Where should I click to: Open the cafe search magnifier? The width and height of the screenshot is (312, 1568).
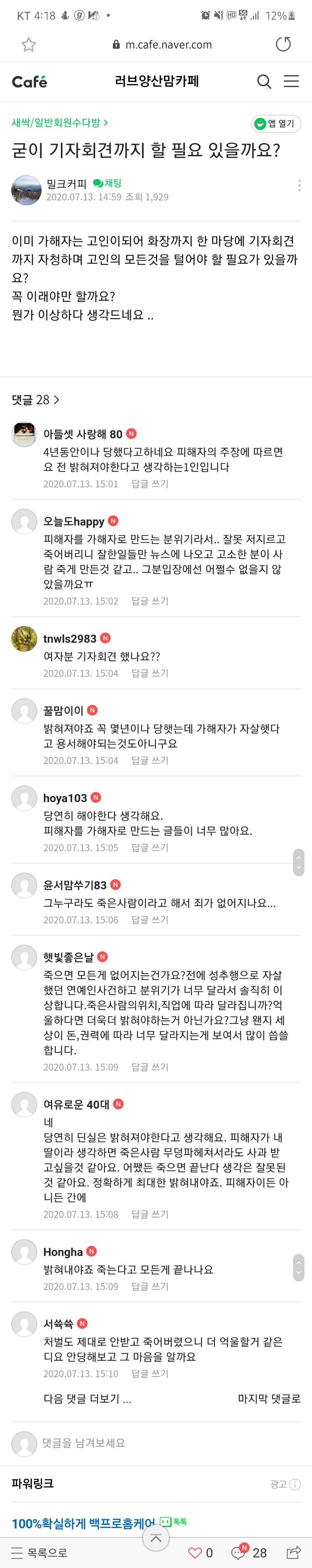pyautogui.click(x=264, y=82)
